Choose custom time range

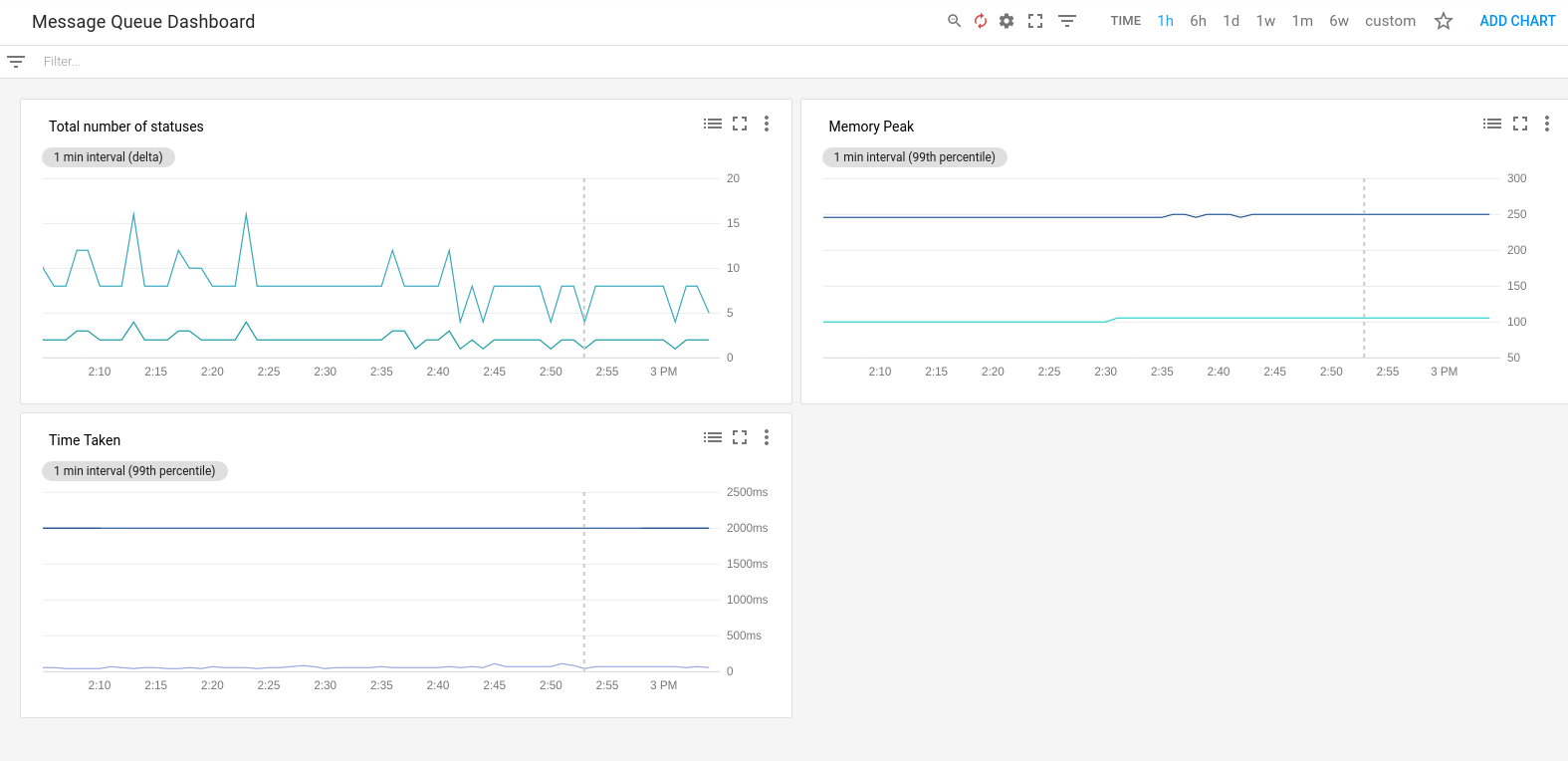pyautogui.click(x=1390, y=21)
